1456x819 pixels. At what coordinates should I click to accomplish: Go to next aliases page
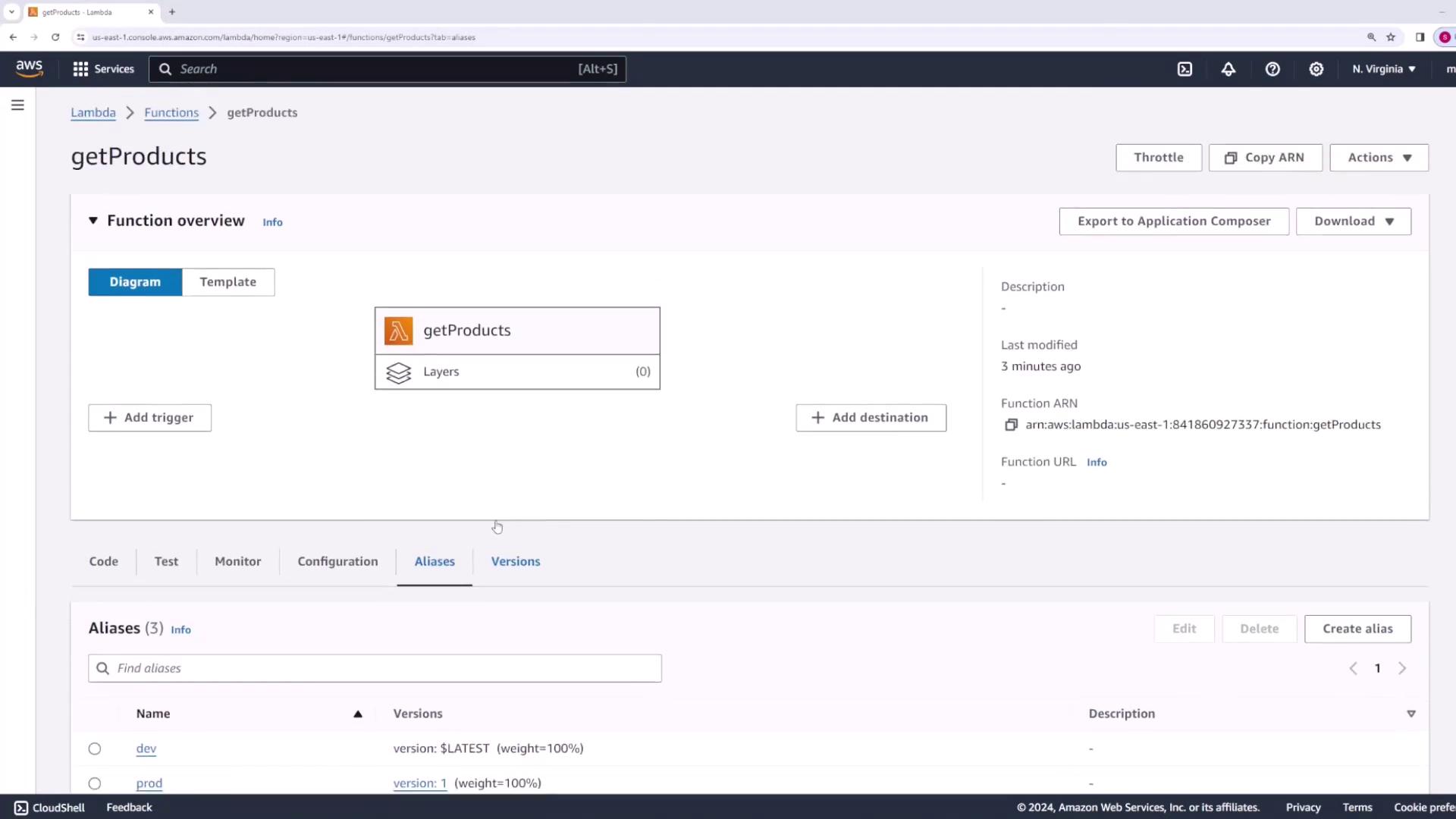click(1402, 668)
